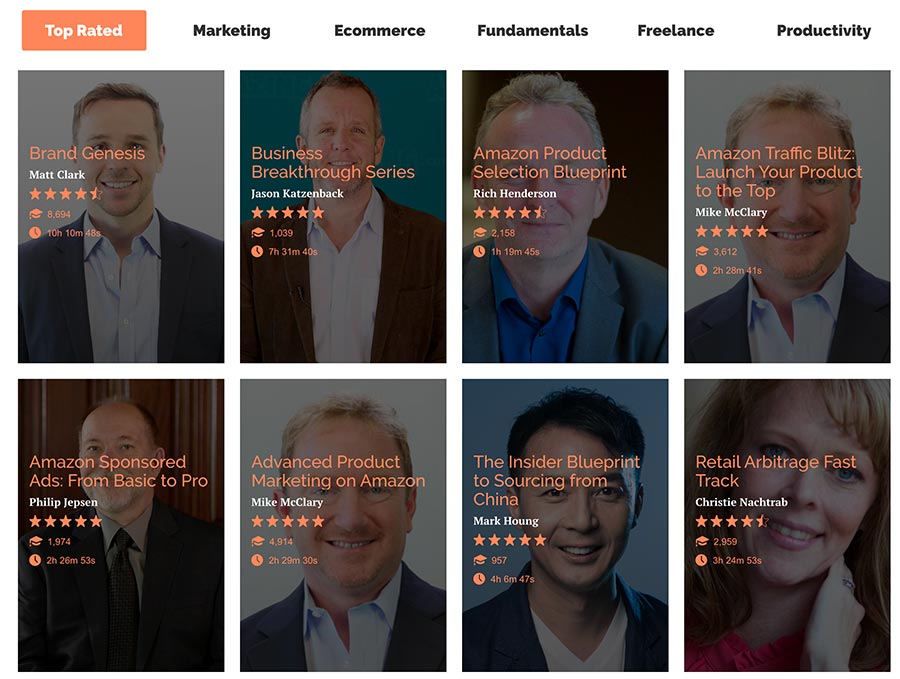Open the Brand Genesis course title

(x=87, y=153)
